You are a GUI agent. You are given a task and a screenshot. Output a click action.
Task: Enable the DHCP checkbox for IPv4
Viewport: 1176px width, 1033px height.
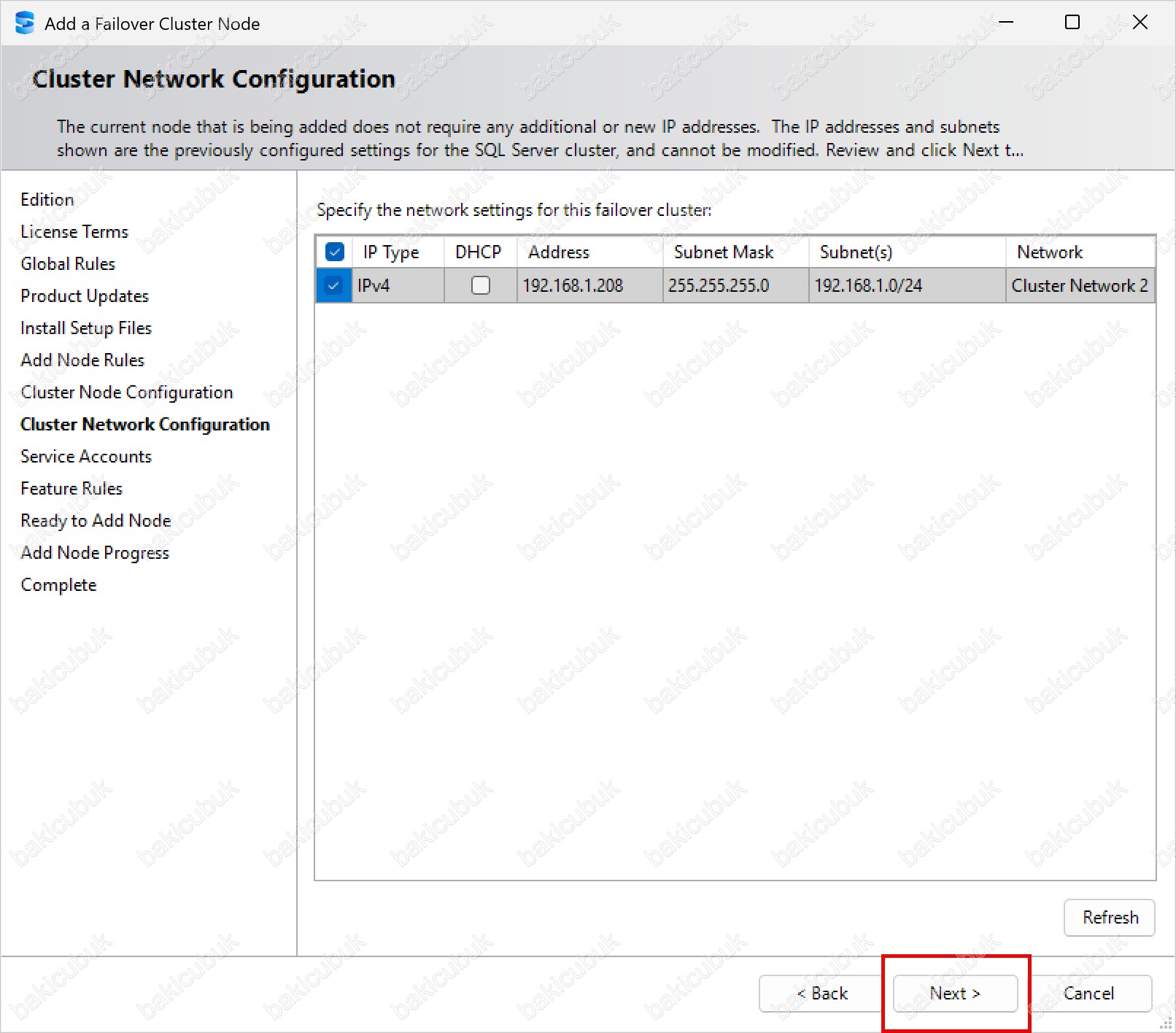point(480,285)
